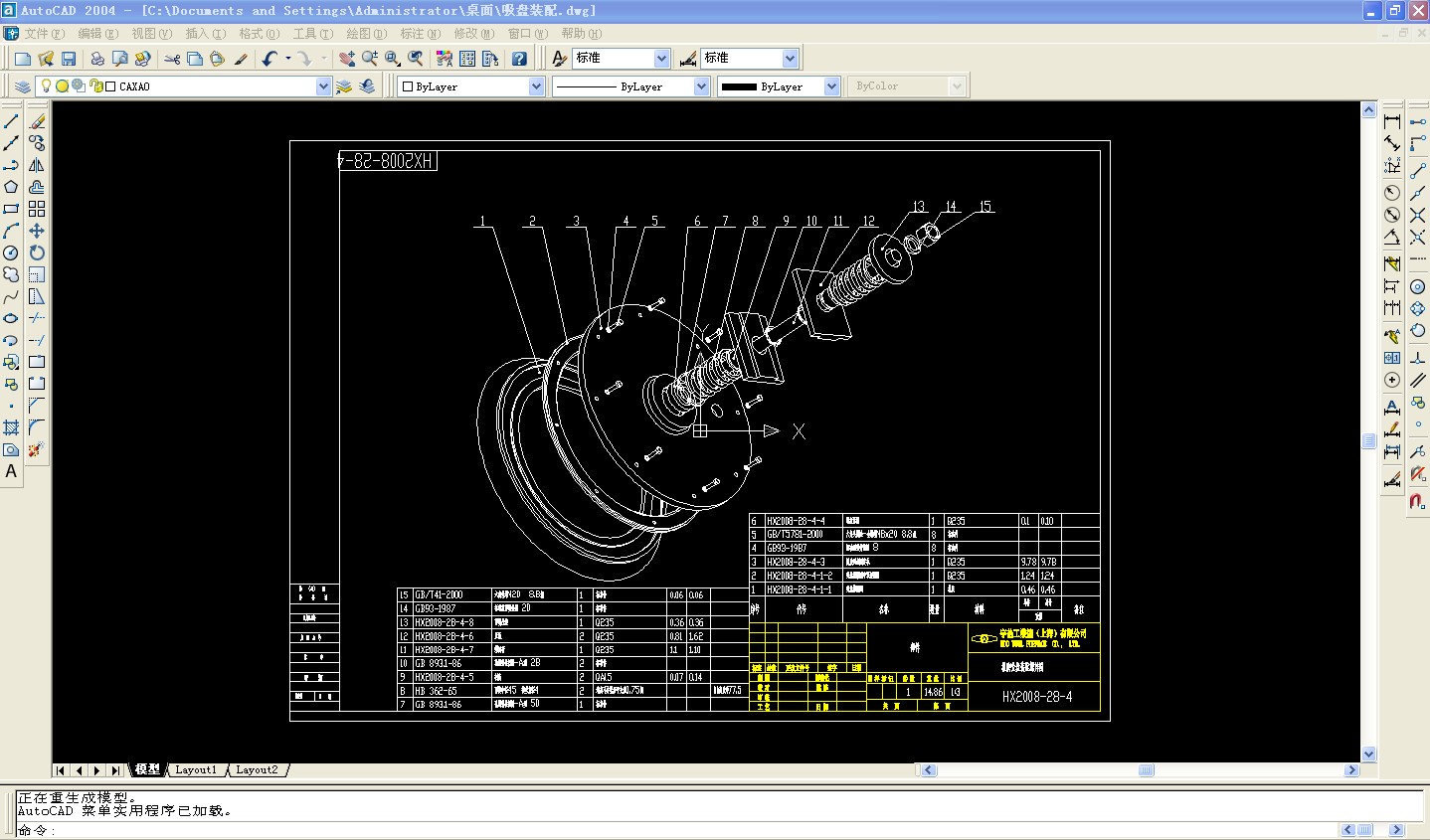The height and width of the screenshot is (840, 1430).
Task: Click the Plot printer icon
Action: 97,59
